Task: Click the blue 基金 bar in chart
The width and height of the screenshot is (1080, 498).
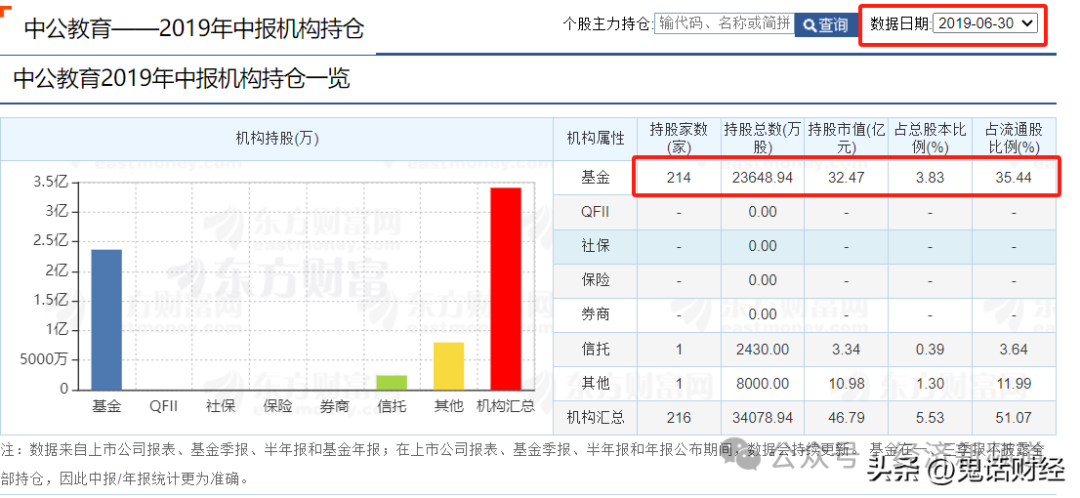Action: coord(107,320)
